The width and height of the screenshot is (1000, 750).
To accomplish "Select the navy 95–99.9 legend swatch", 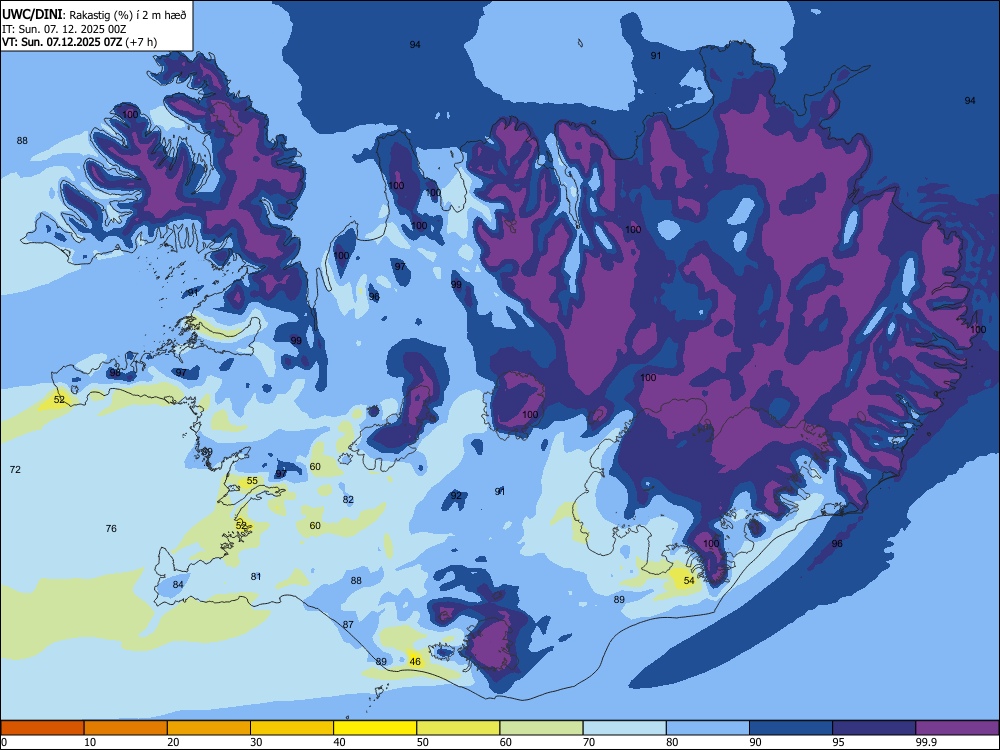I will pyautogui.click(x=874, y=728).
